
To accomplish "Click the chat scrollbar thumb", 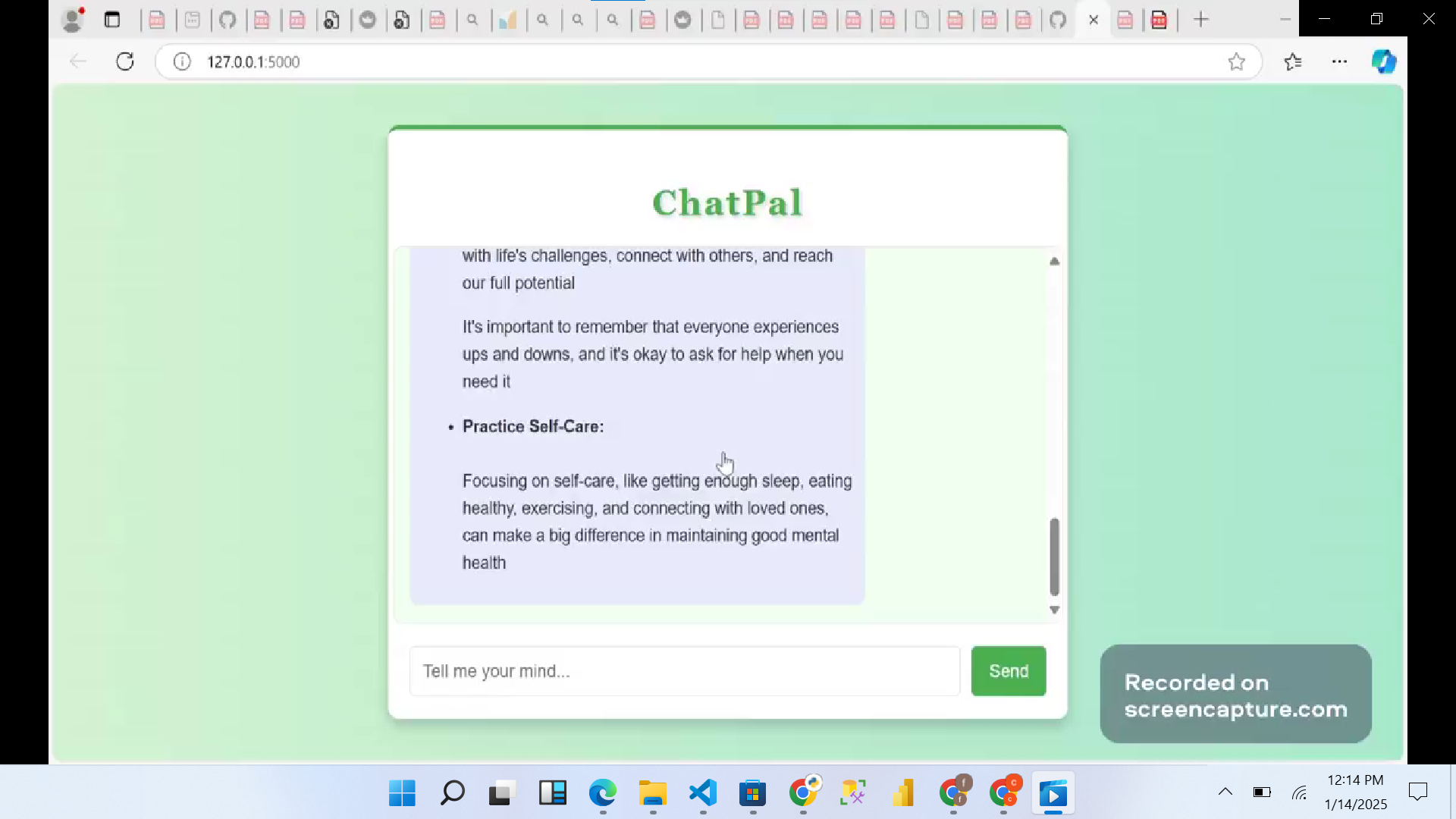I will point(1054,557).
